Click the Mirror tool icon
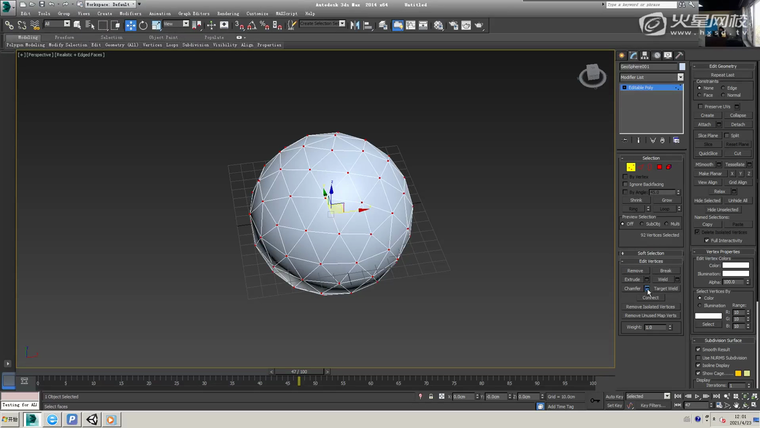 pos(355,25)
